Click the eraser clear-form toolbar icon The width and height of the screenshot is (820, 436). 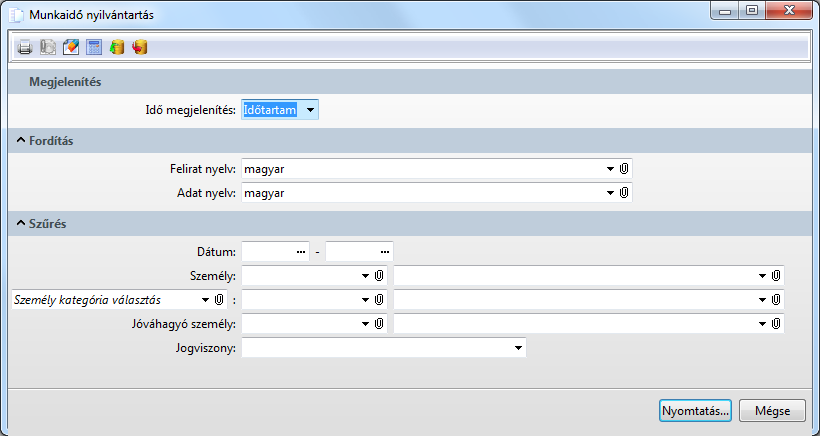point(71,48)
